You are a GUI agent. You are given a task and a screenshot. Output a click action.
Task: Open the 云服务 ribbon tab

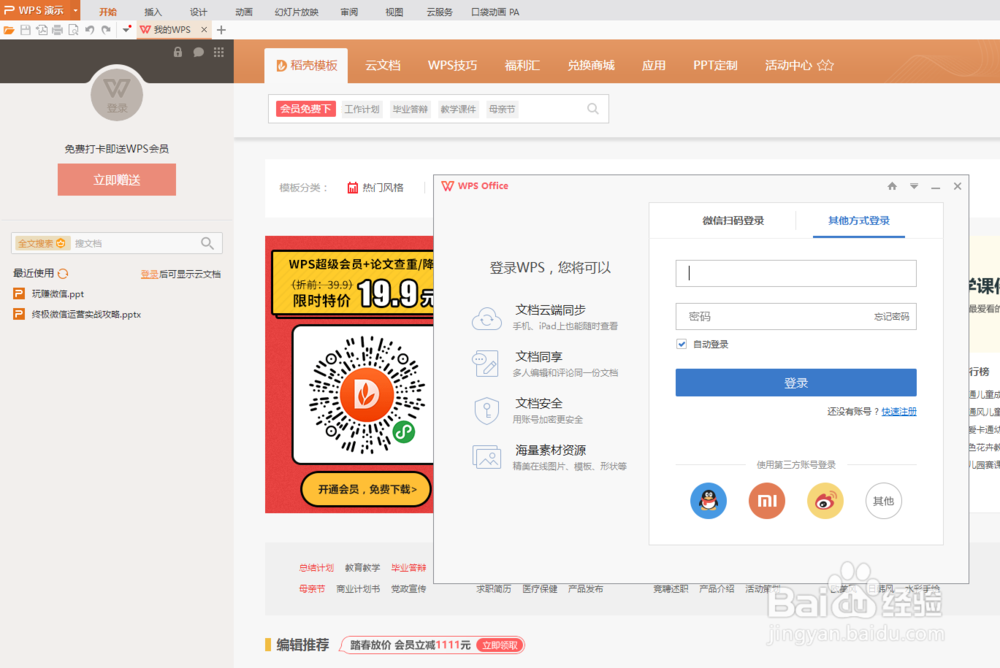pos(439,12)
